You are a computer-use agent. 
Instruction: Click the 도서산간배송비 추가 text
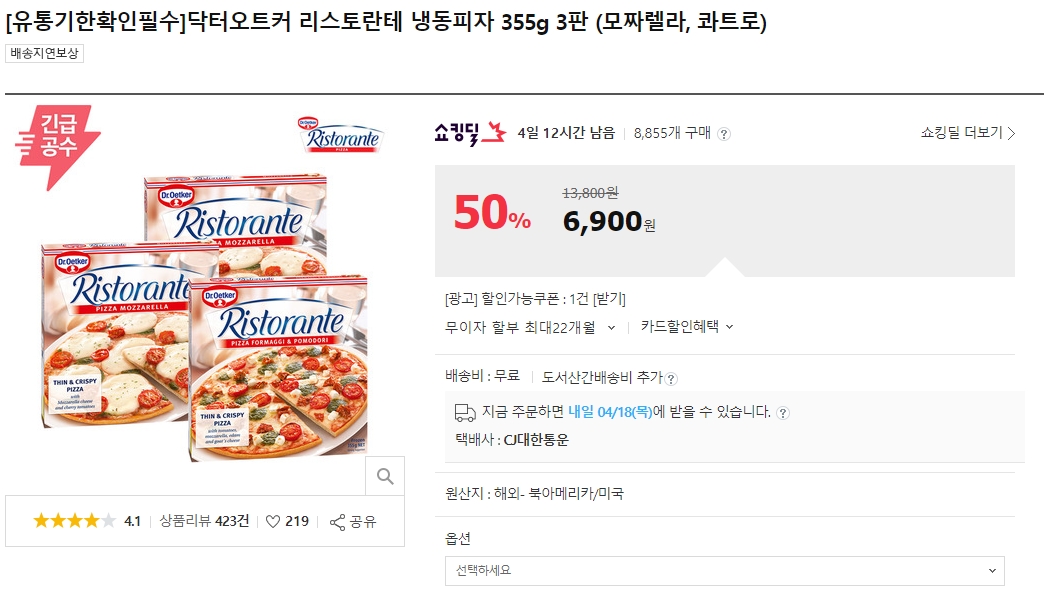tap(601, 377)
